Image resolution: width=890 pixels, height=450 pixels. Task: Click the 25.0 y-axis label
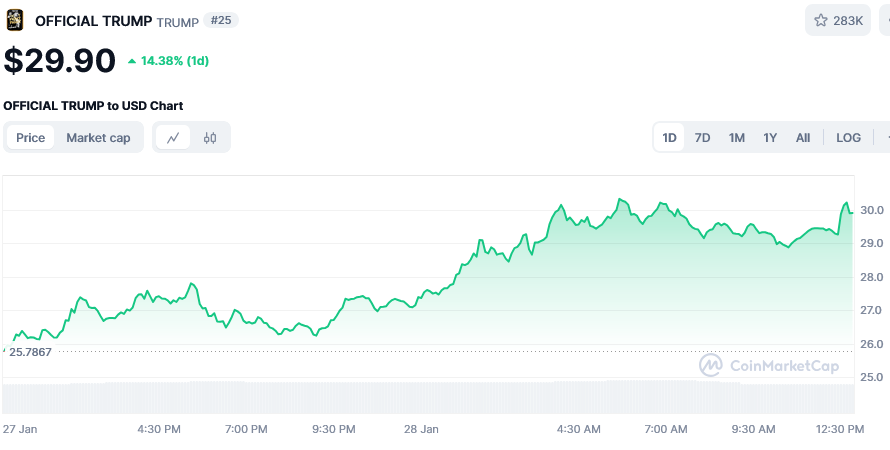[x=872, y=377]
